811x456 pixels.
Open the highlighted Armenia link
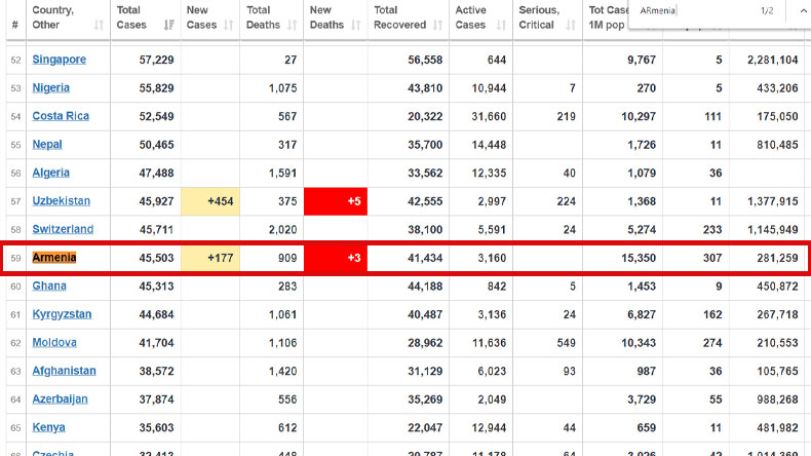pos(54,257)
